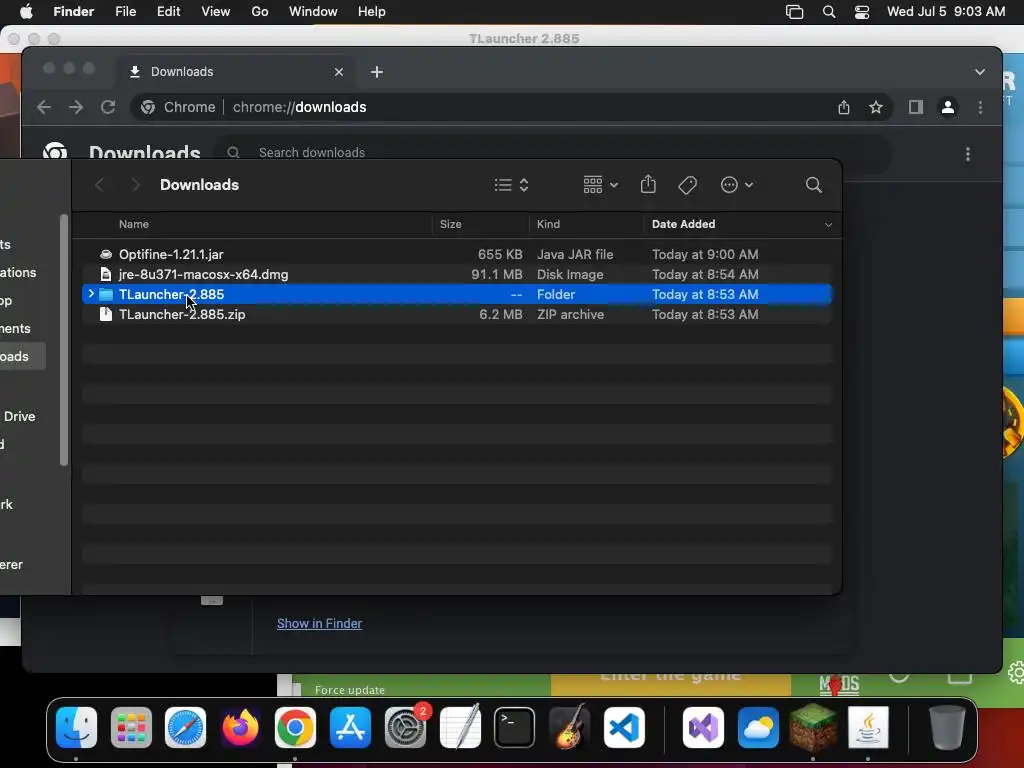The height and width of the screenshot is (768, 1024).
Task: Open the View menu
Action: [216, 12]
